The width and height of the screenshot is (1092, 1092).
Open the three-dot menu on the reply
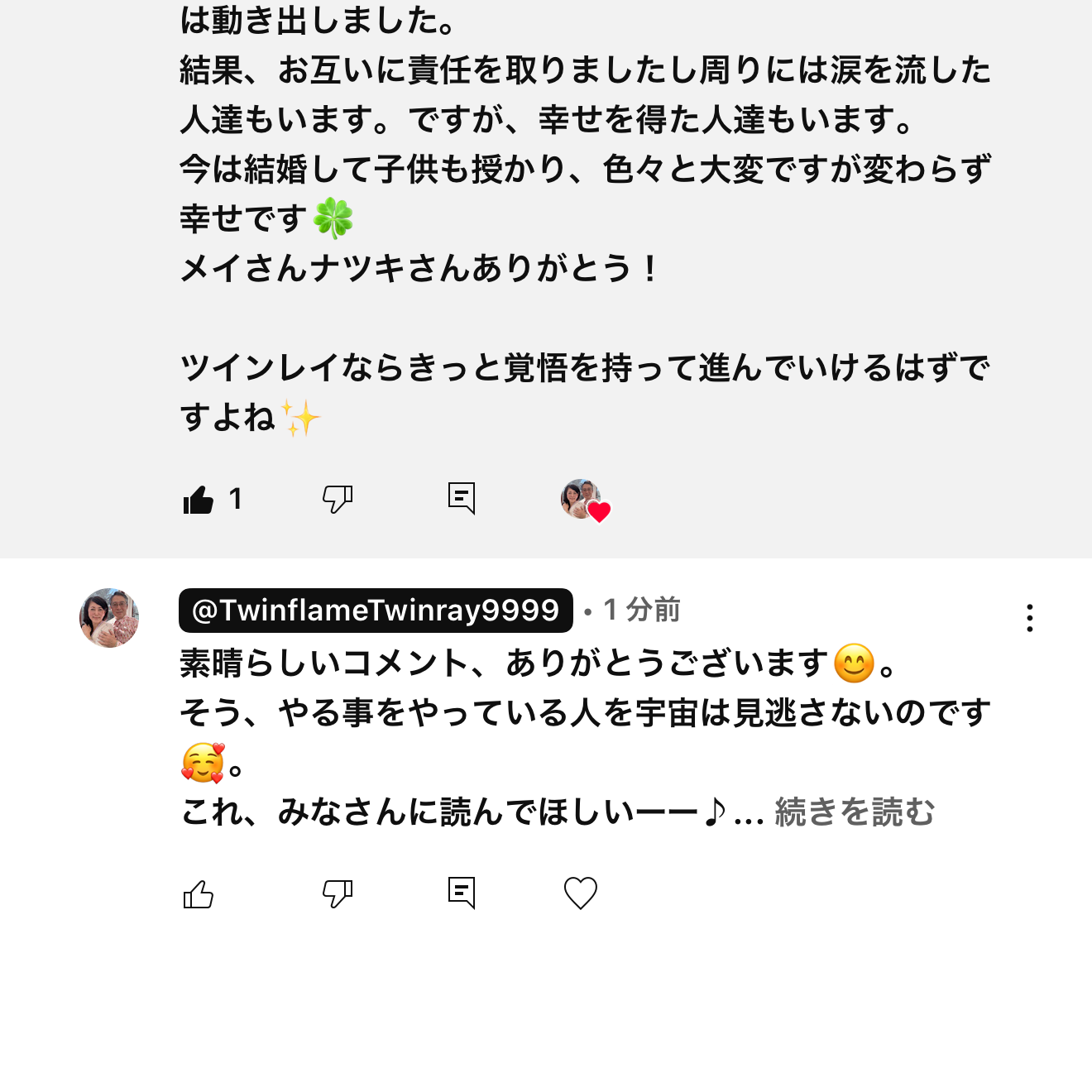(x=1029, y=618)
